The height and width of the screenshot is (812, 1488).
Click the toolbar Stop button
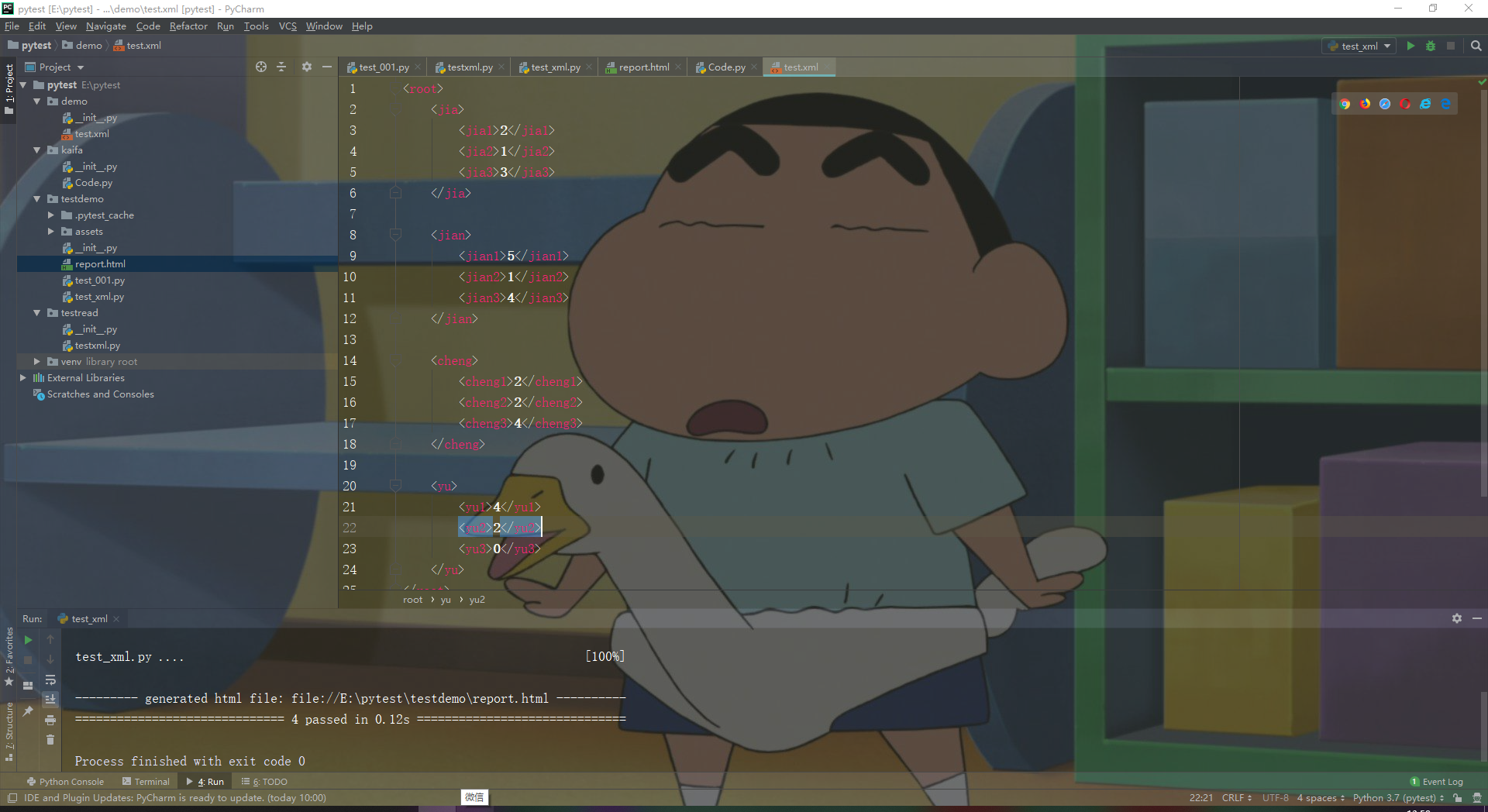[x=1451, y=46]
